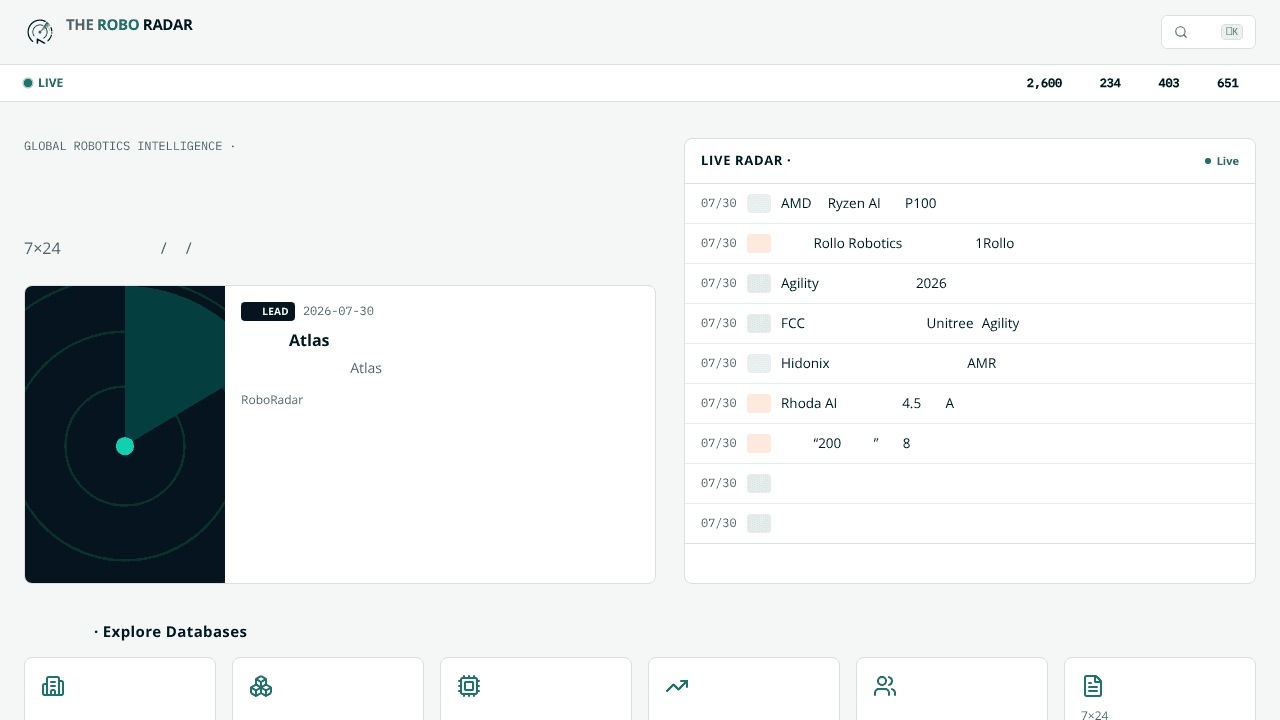Open the document icon database card
The width and height of the screenshot is (1280, 720).
pos(1160,689)
